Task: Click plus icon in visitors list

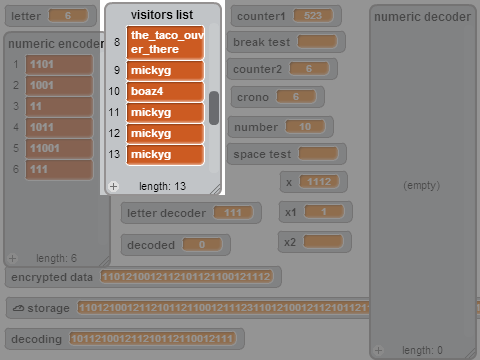Action: [114, 186]
